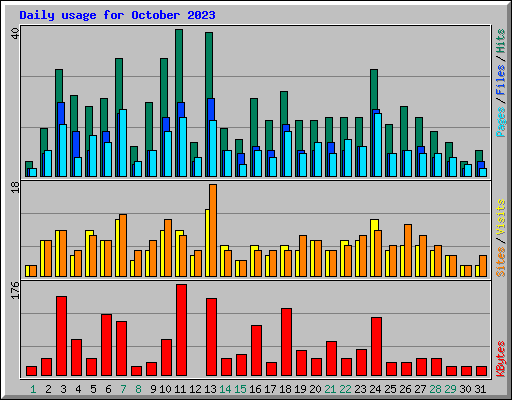The image size is (512, 400).
Task: Click the orange visits bar for day 10
Action: pos(168,248)
